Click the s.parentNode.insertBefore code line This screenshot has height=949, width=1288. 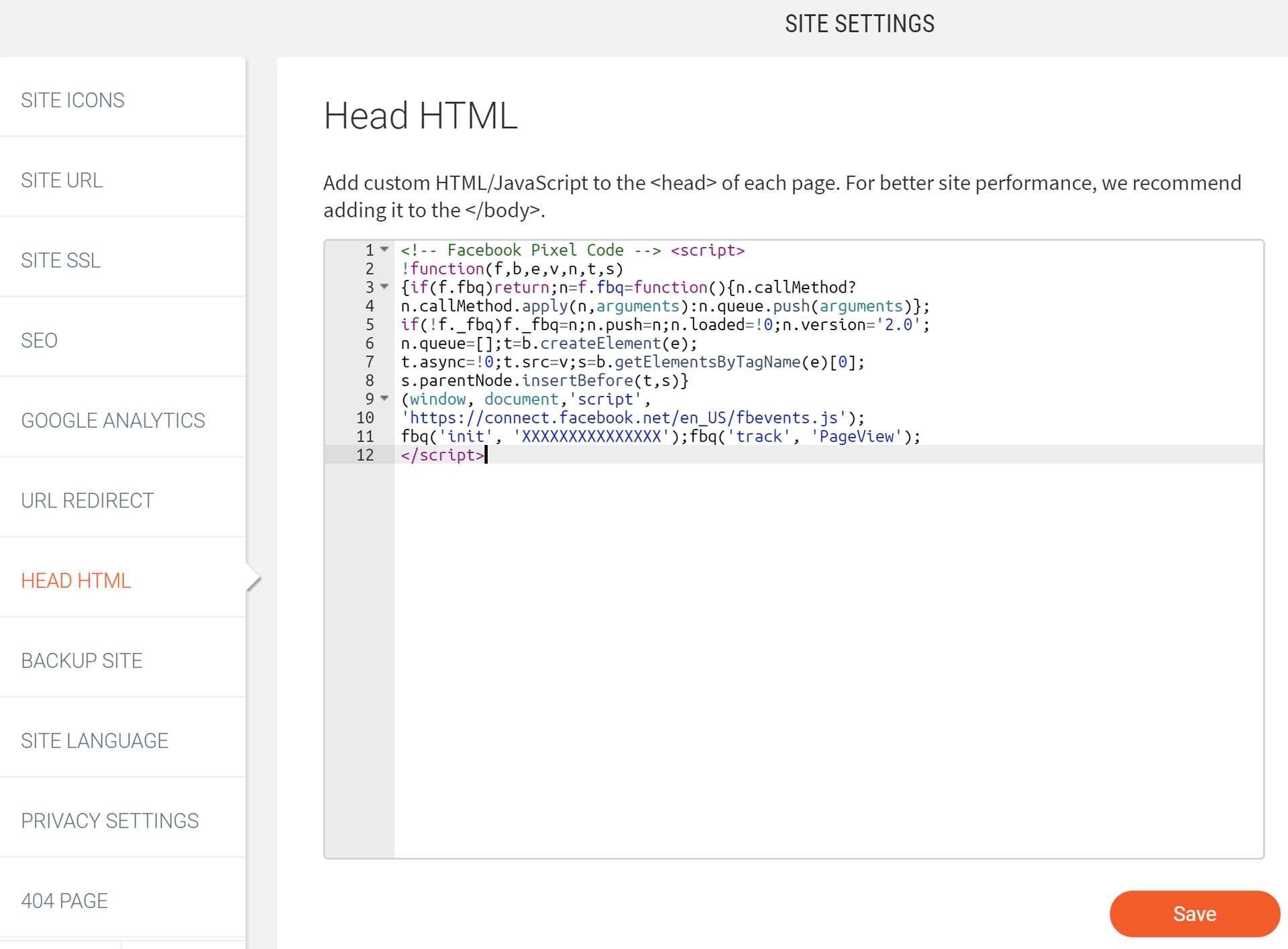coord(545,381)
